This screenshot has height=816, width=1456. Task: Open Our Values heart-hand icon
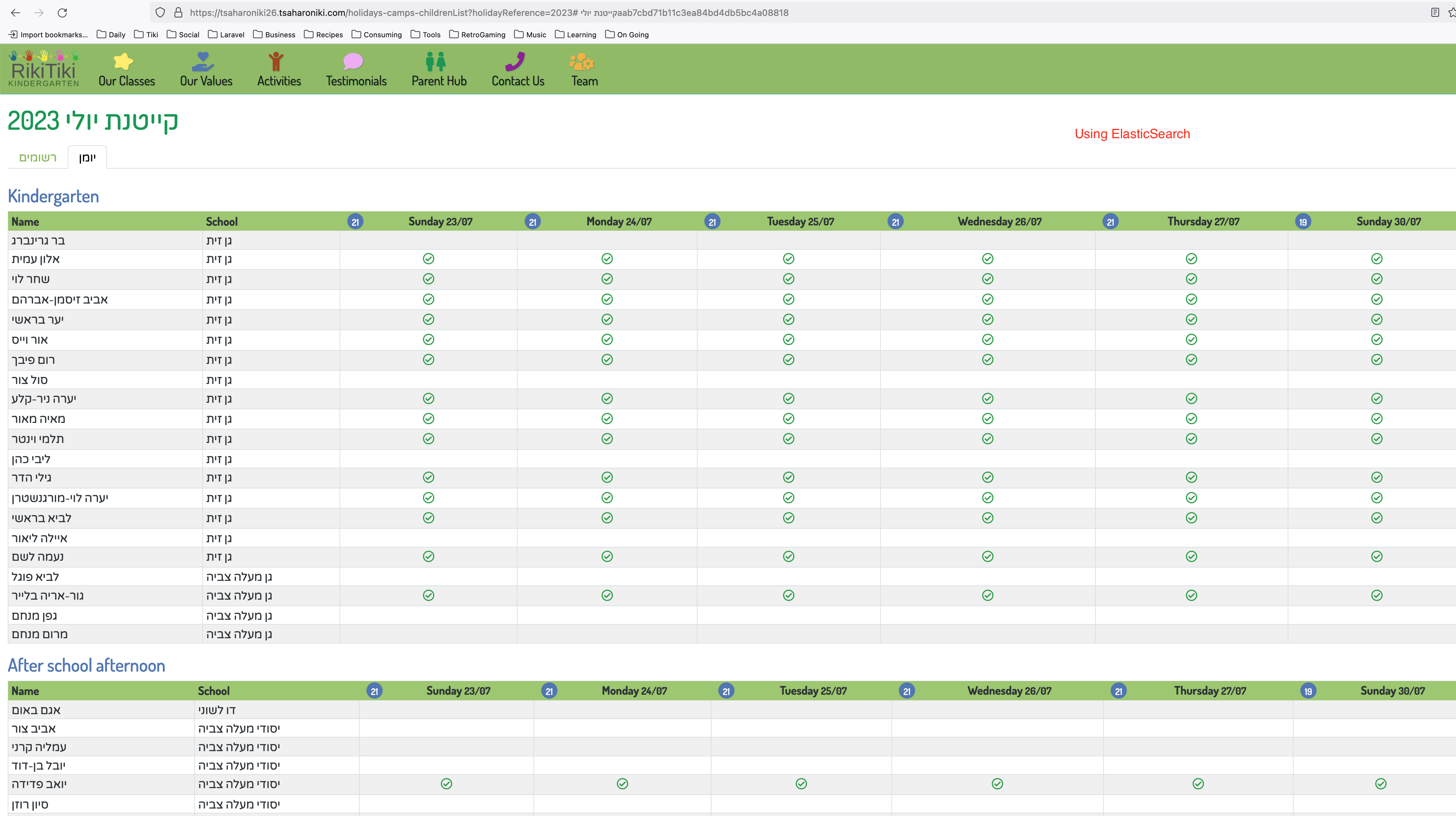203,61
